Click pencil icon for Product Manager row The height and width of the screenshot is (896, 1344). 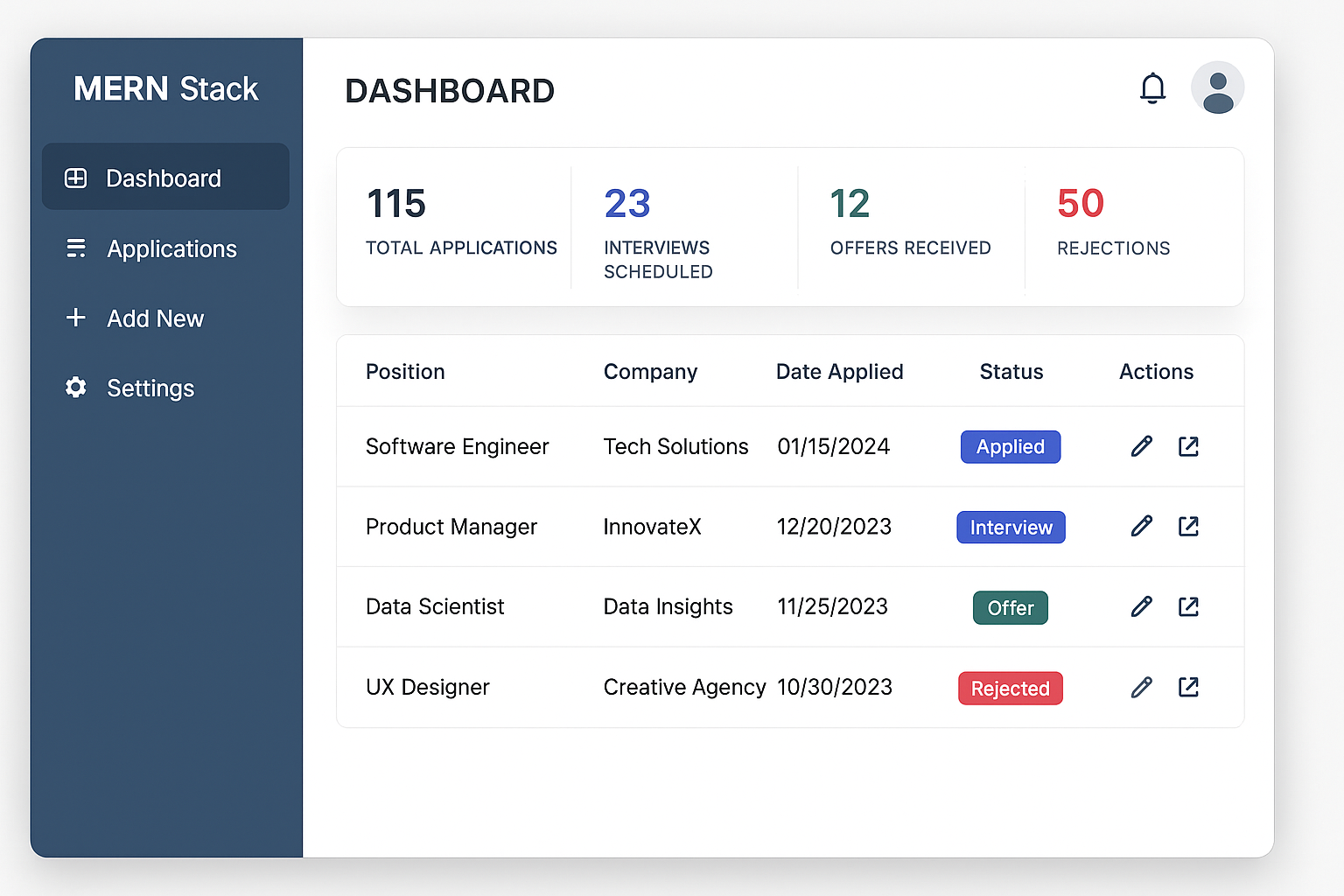point(1141,526)
